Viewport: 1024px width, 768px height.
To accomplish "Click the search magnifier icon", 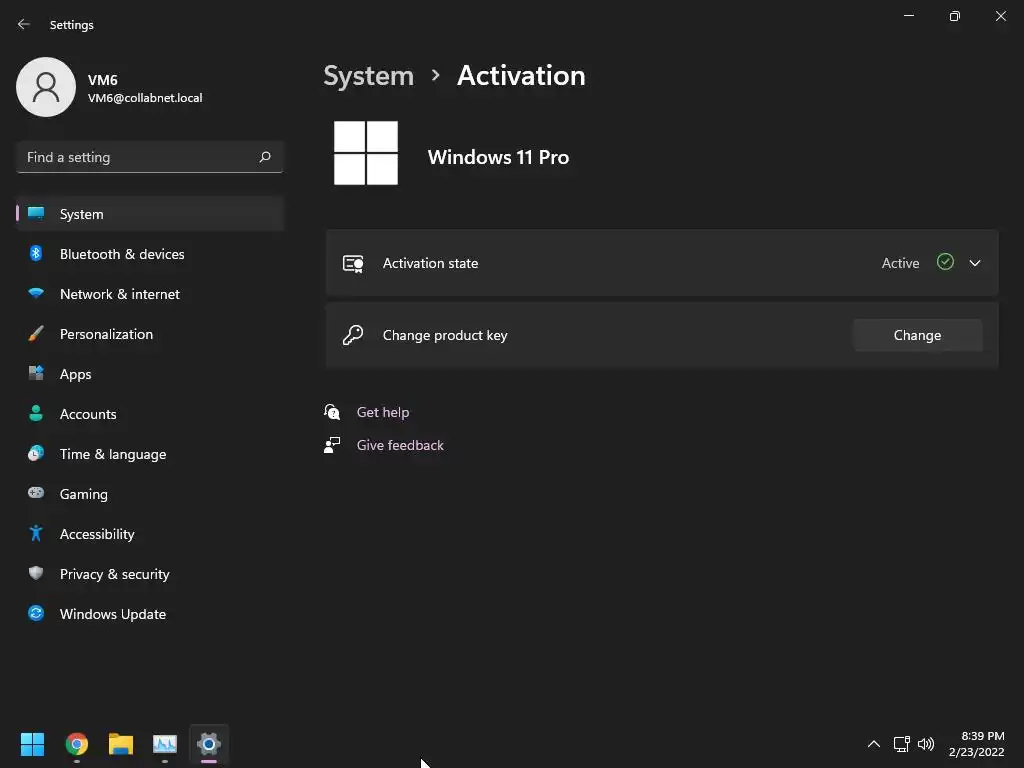I will click(264, 157).
